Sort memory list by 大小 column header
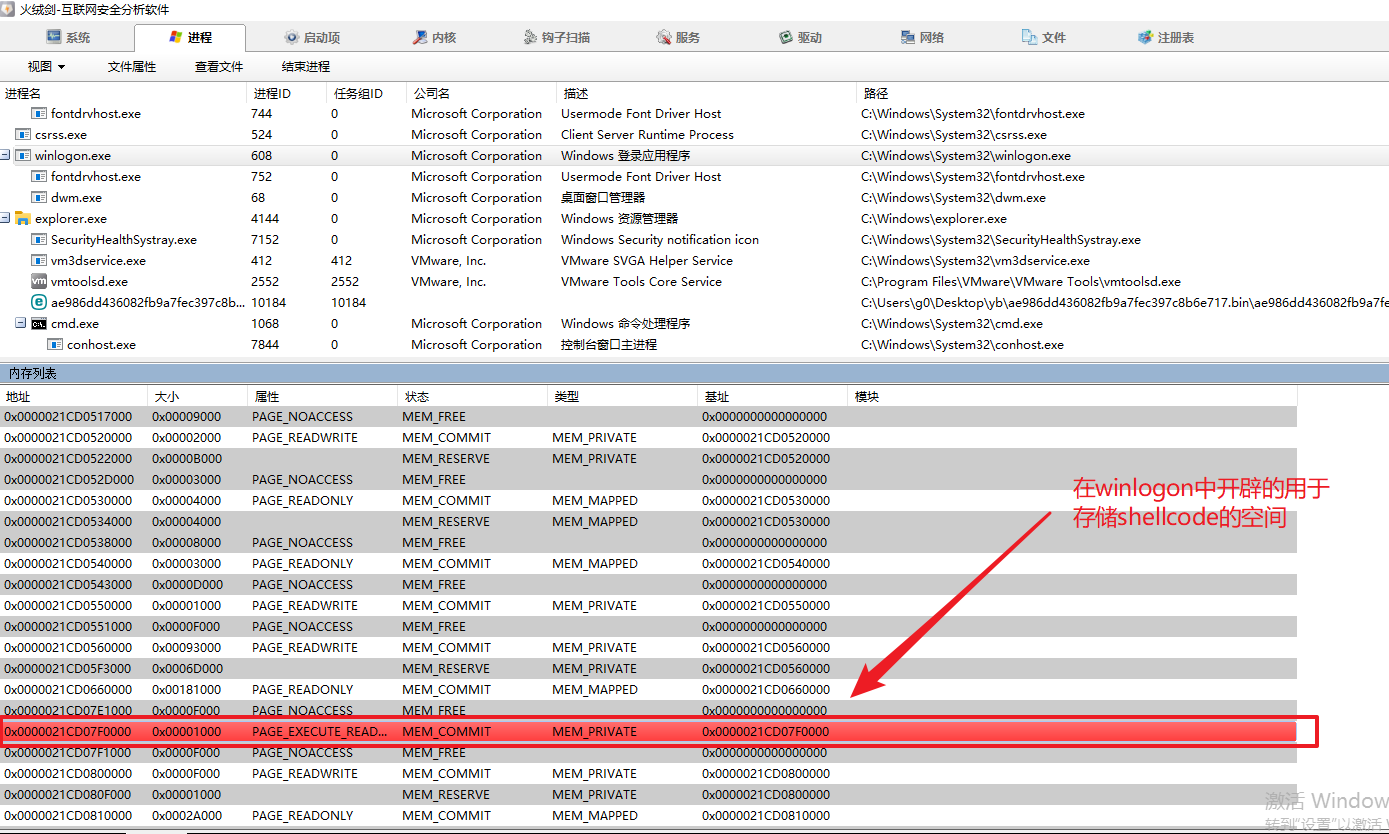The width and height of the screenshot is (1389, 834). coord(165,397)
